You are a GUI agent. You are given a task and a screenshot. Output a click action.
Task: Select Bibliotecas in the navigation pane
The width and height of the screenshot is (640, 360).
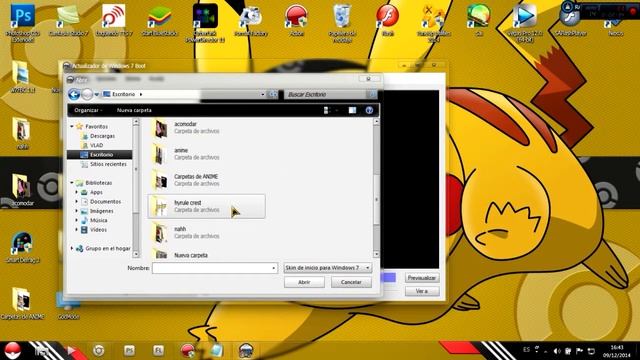pos(98,183)
